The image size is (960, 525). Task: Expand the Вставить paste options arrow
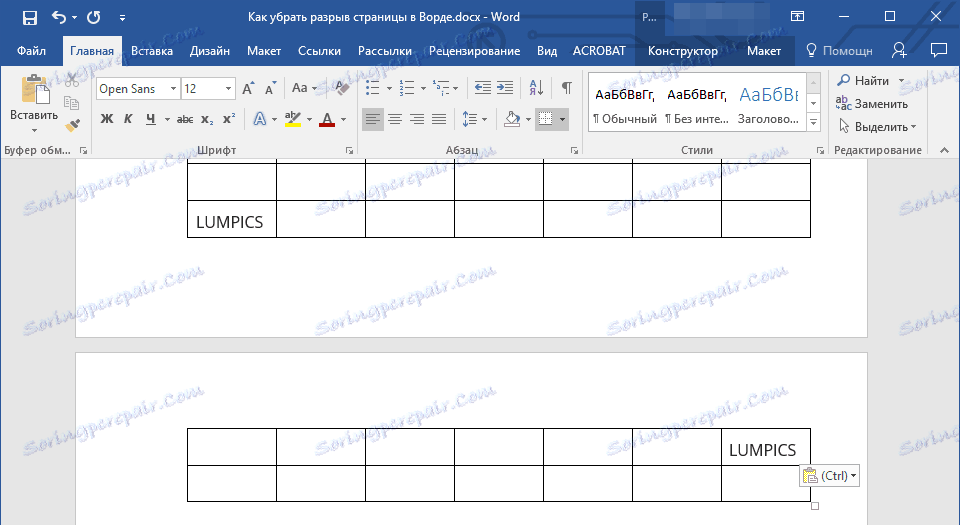(x=34, y=130)
